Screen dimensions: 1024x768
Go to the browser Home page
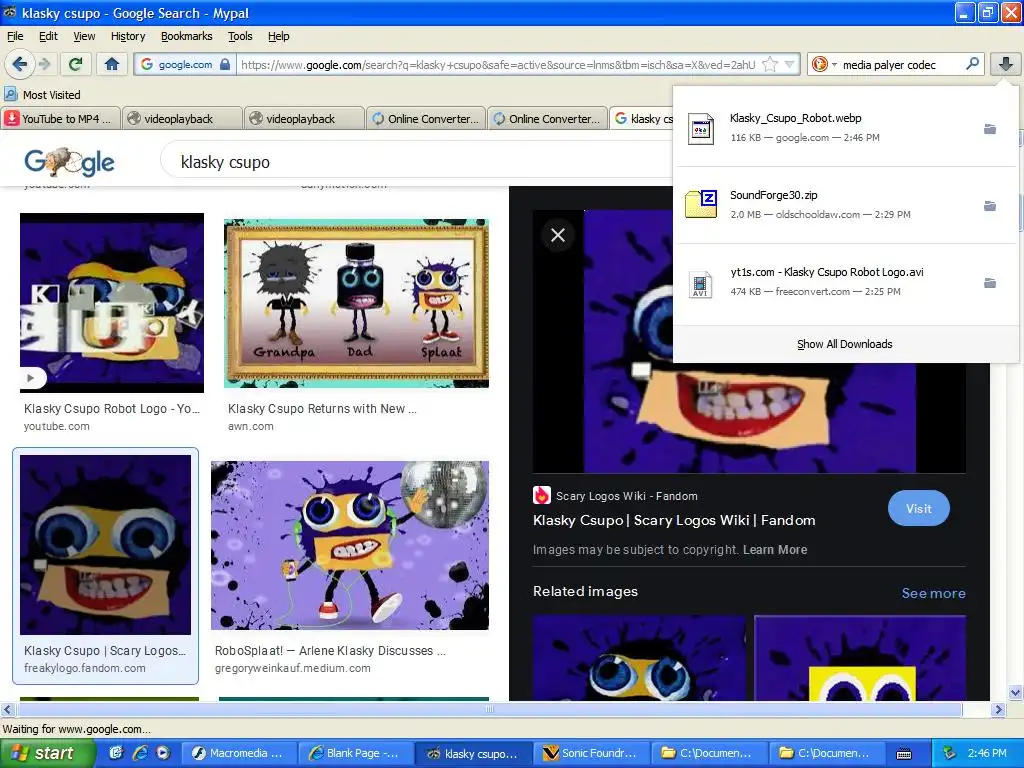(112, 64)
